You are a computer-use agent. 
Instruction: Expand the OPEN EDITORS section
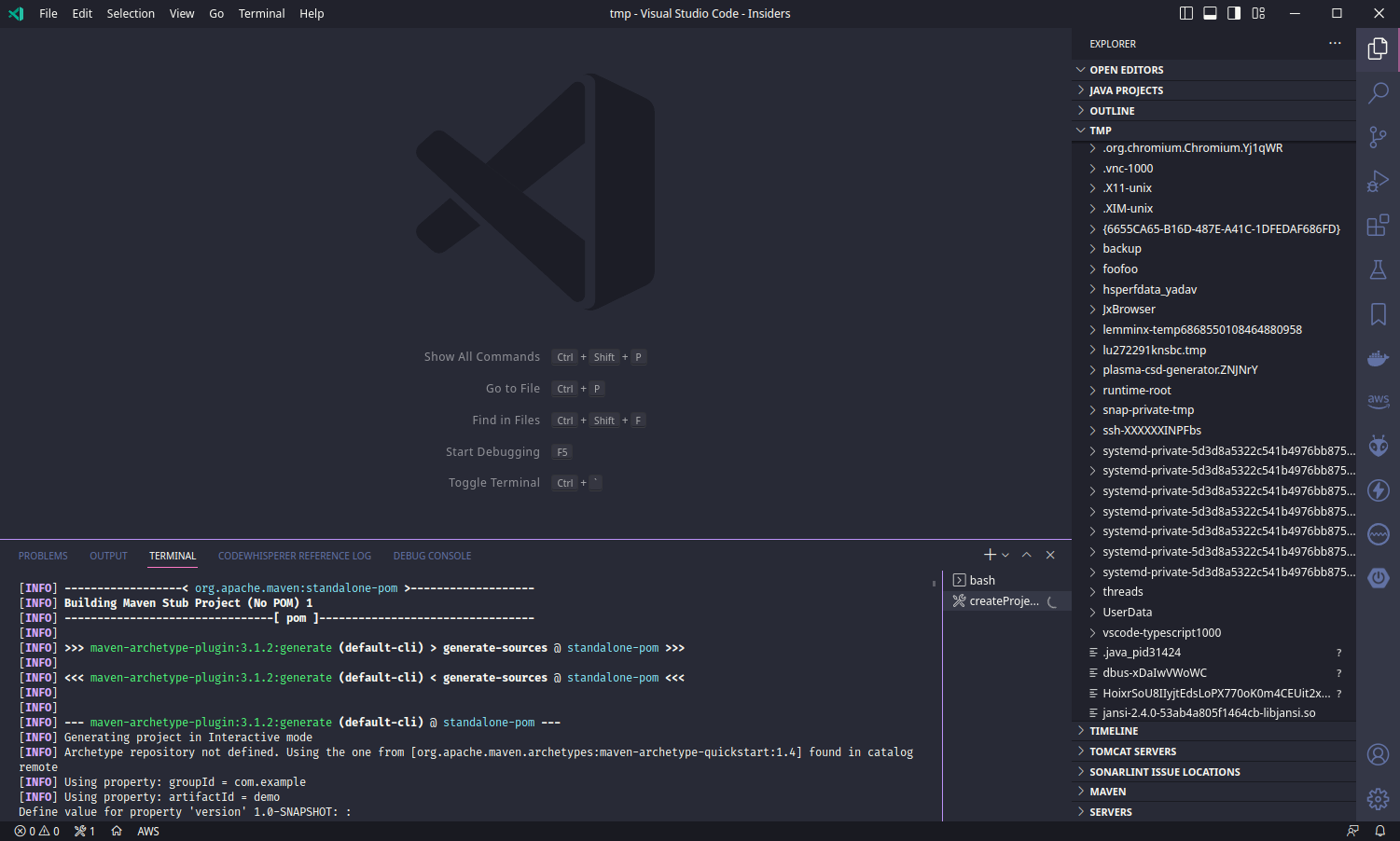pyautogui.click(x=1214, y=70)
